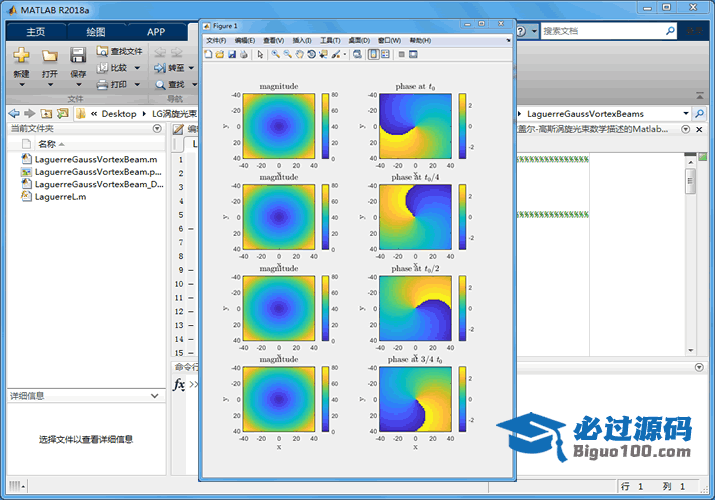Select the Pan hand tool in Figure
The height and width of the screenshot is (500, 715).
[x=299, y=54]
